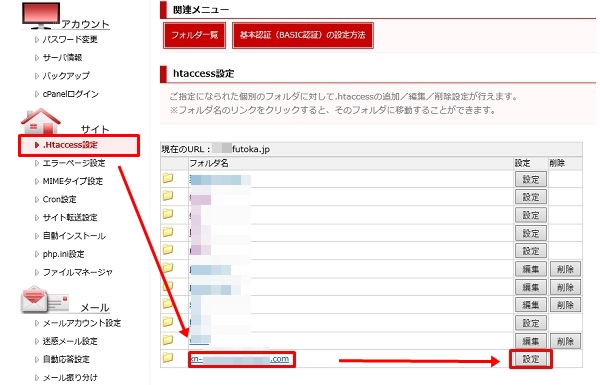Click the フォルダ名 column header
600x385 pixels.
point(209,163)
